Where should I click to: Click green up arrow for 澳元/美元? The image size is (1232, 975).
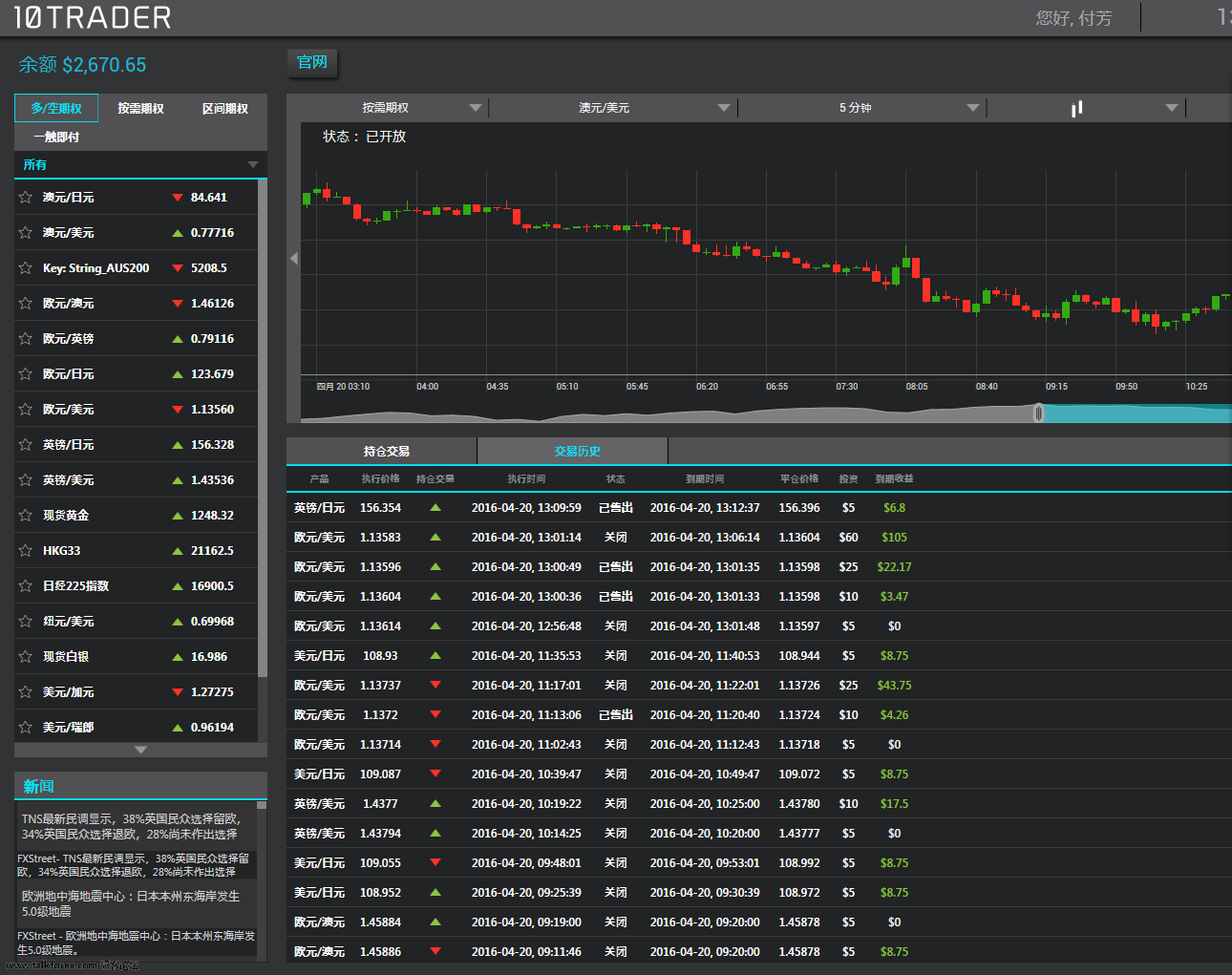click(x=178, y=233)
